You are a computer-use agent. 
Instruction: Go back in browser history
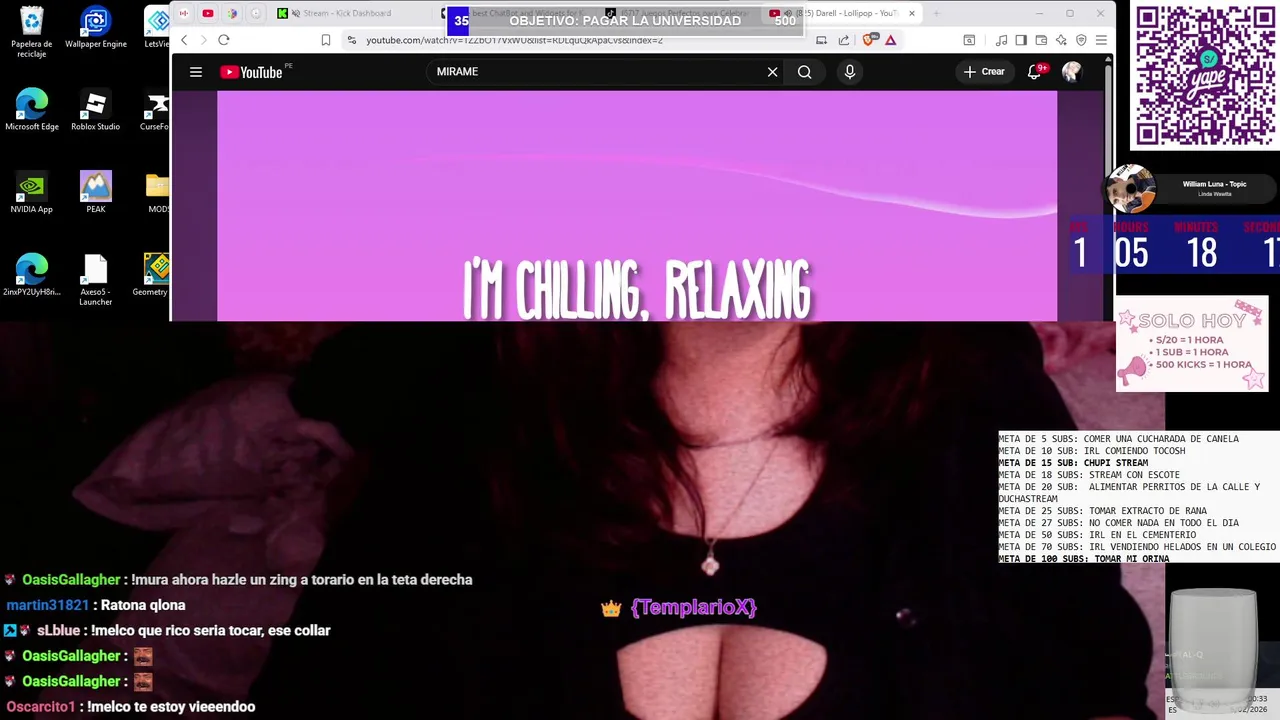pos(184,40)
